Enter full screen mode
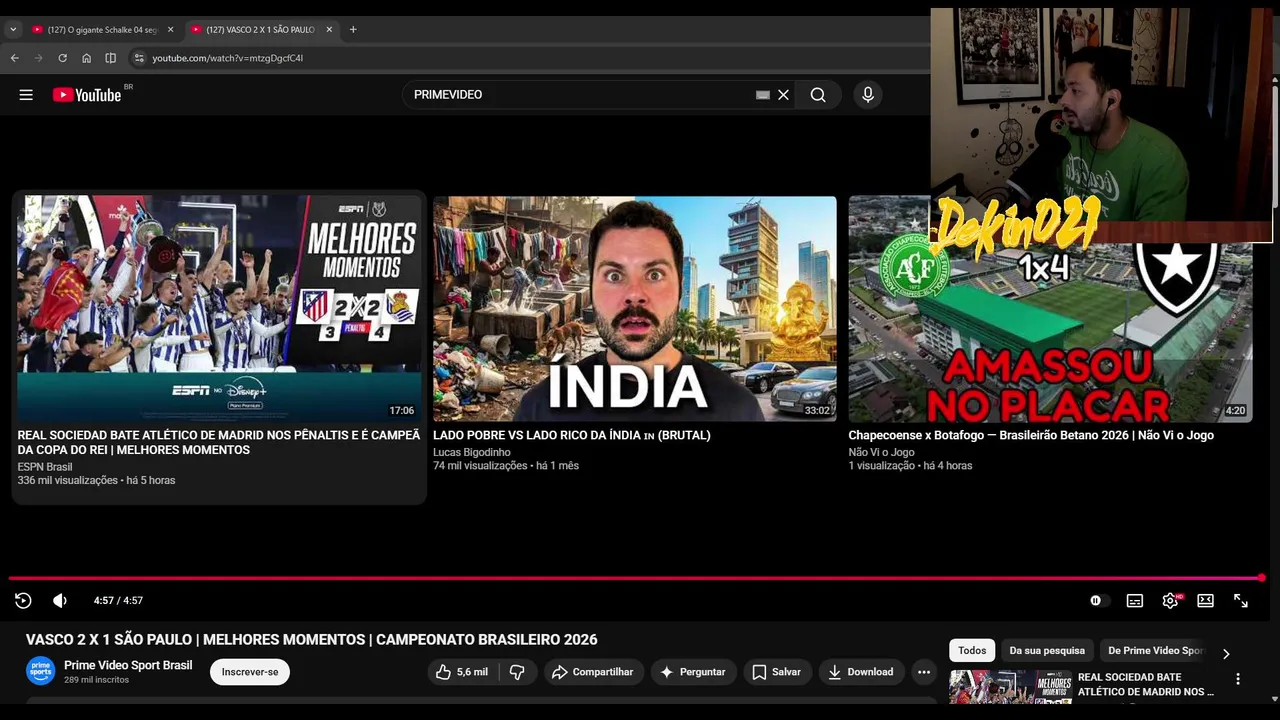The image size is (1280, 720). pyautogui.click(x=1241, y=601)
